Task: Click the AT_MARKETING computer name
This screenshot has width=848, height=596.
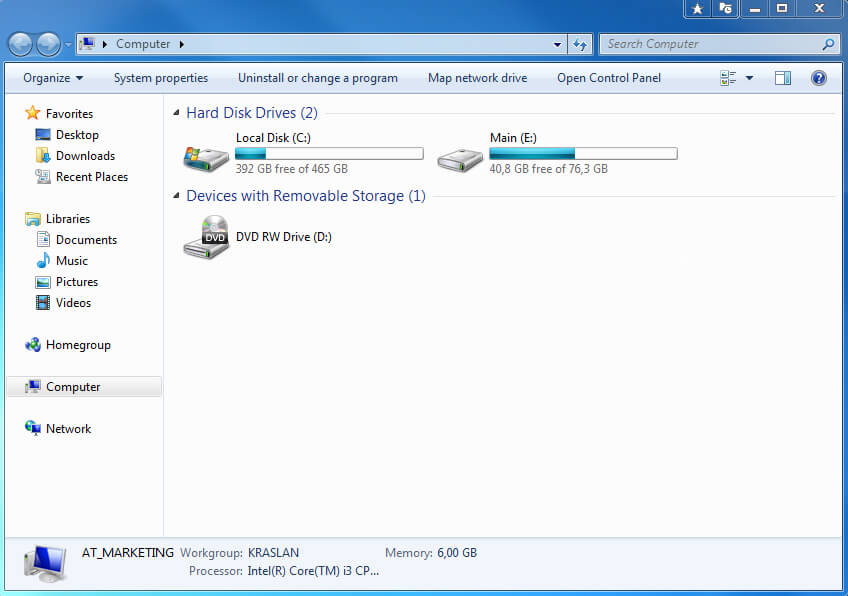Action: (x=128, y=553)
